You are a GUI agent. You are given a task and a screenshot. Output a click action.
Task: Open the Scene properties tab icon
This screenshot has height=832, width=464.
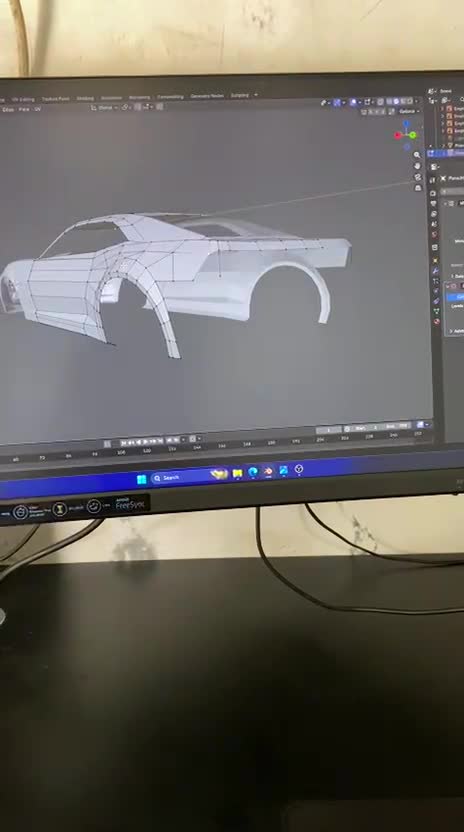(434, 224)
